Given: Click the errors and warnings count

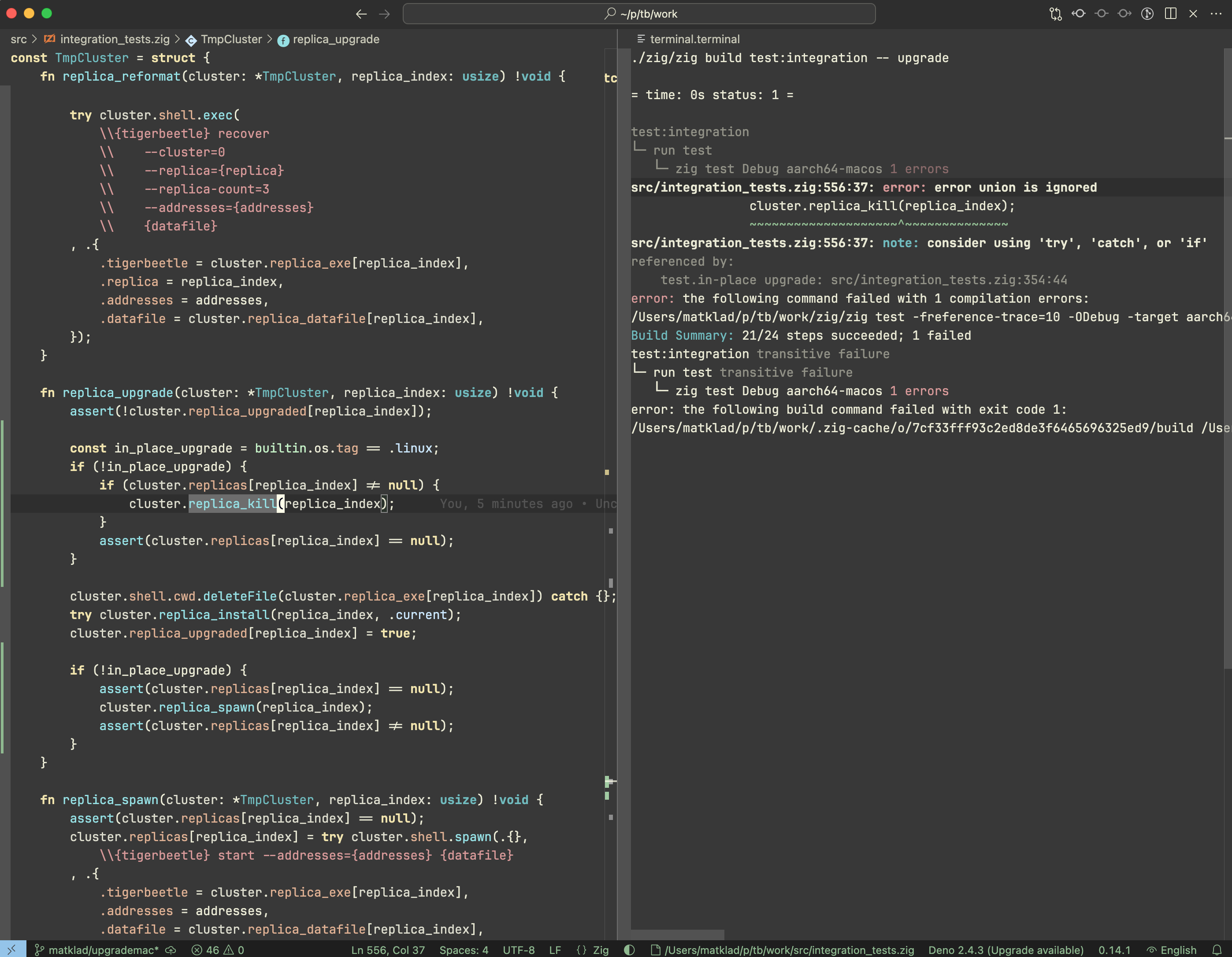Looking at the screenshot, I should (218, 950).
